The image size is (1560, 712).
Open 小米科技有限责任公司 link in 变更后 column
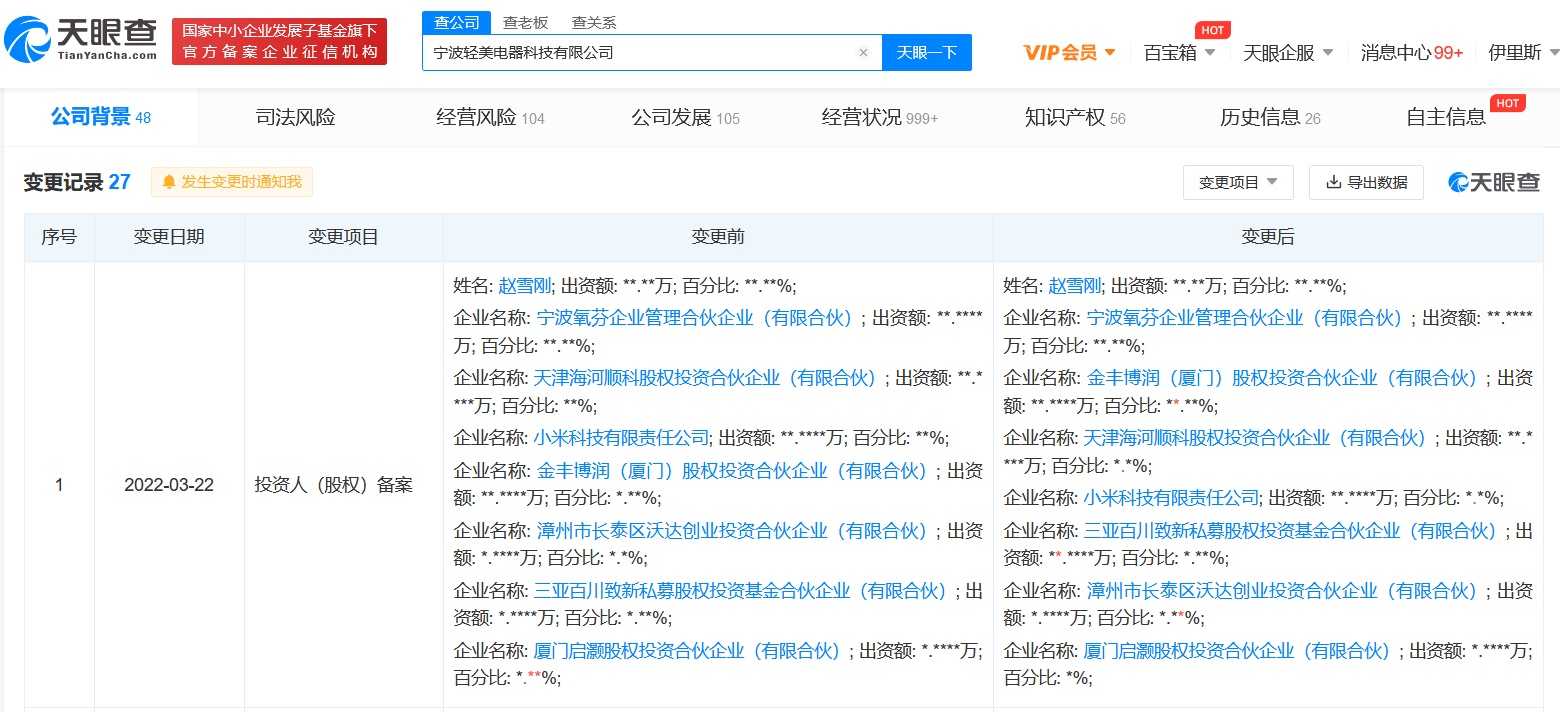pyautogui.click(x=1171, y=497)
